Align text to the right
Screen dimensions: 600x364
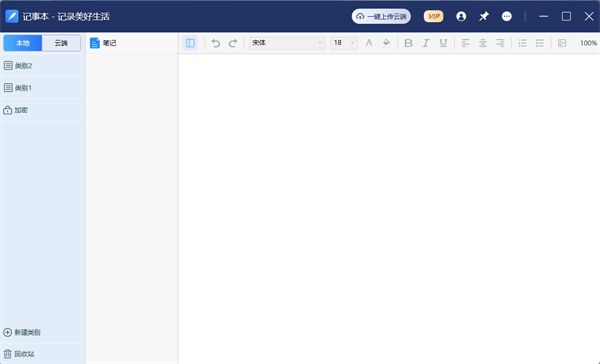tap(500, 43)
